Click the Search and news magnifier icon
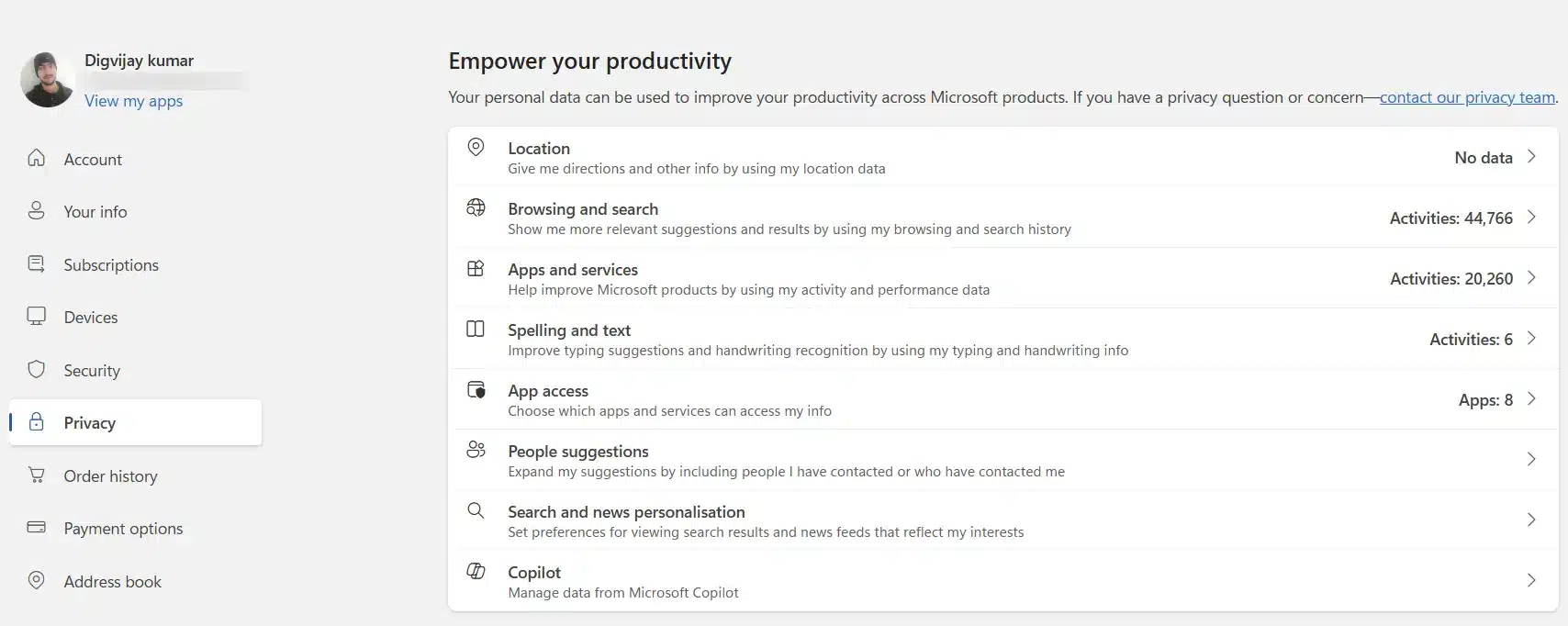 click(476, 510)
